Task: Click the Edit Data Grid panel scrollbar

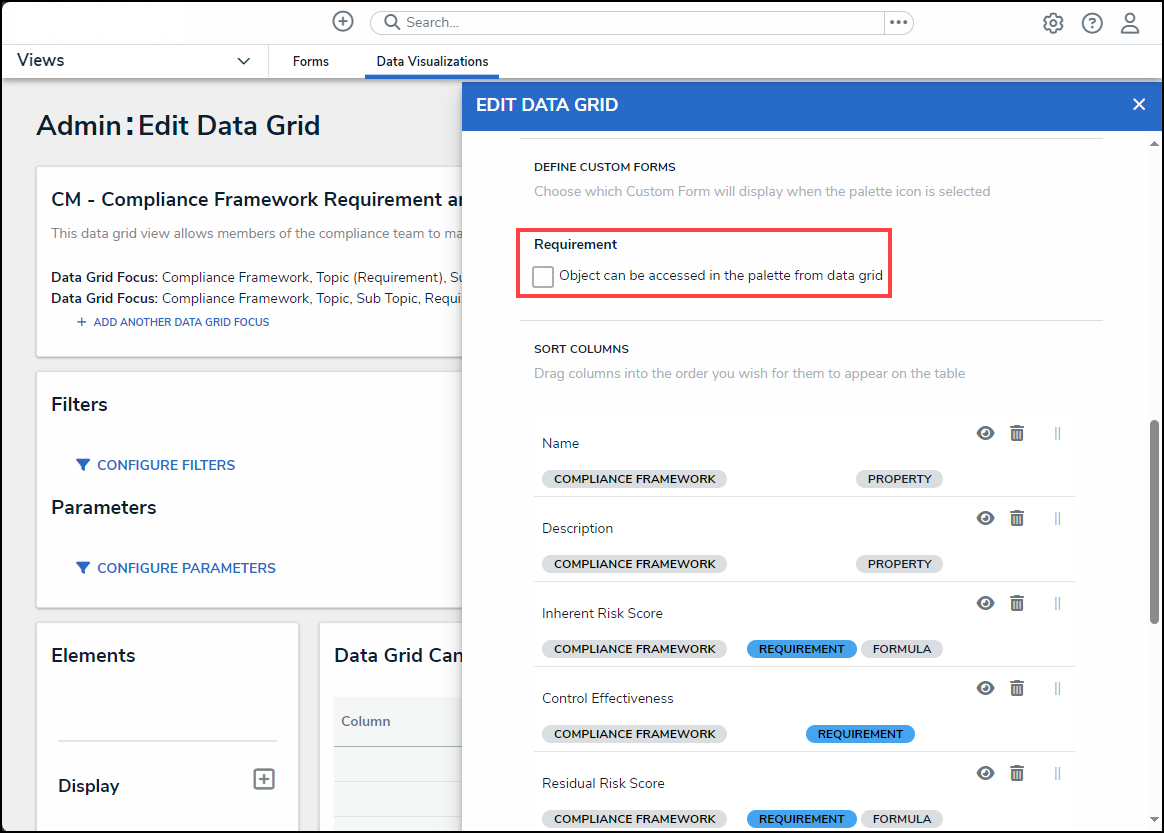Action: pyautogui.click(x=1154, y=520)
